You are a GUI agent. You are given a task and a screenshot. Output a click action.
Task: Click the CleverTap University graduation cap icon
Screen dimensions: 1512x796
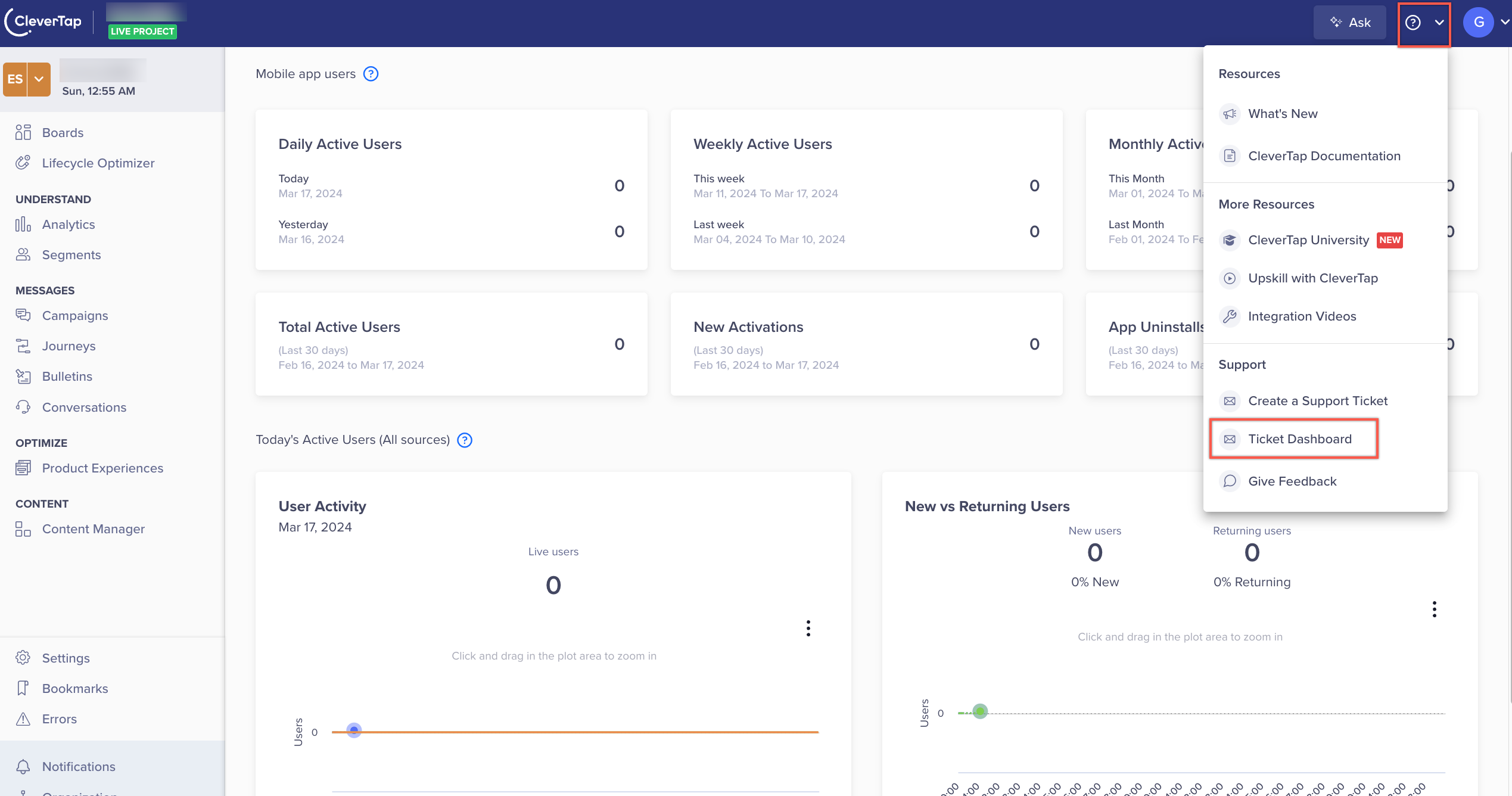[x=1230, y=240]
